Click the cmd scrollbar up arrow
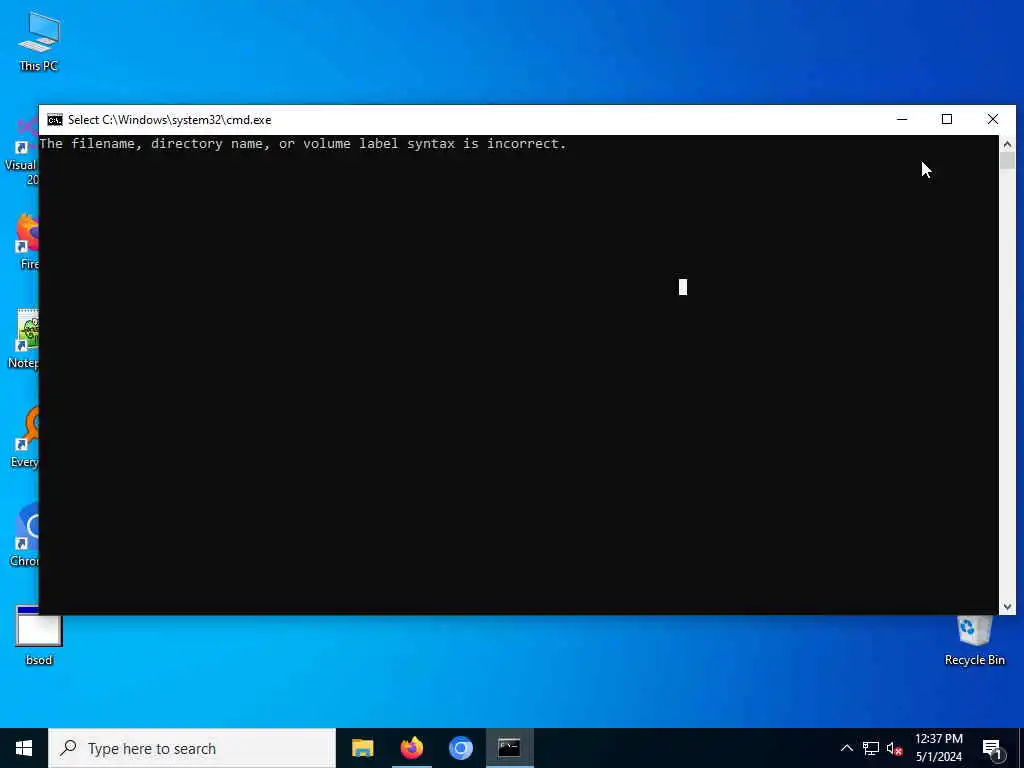This screenshot has height=768, width=1024. tap(1007, 144)
